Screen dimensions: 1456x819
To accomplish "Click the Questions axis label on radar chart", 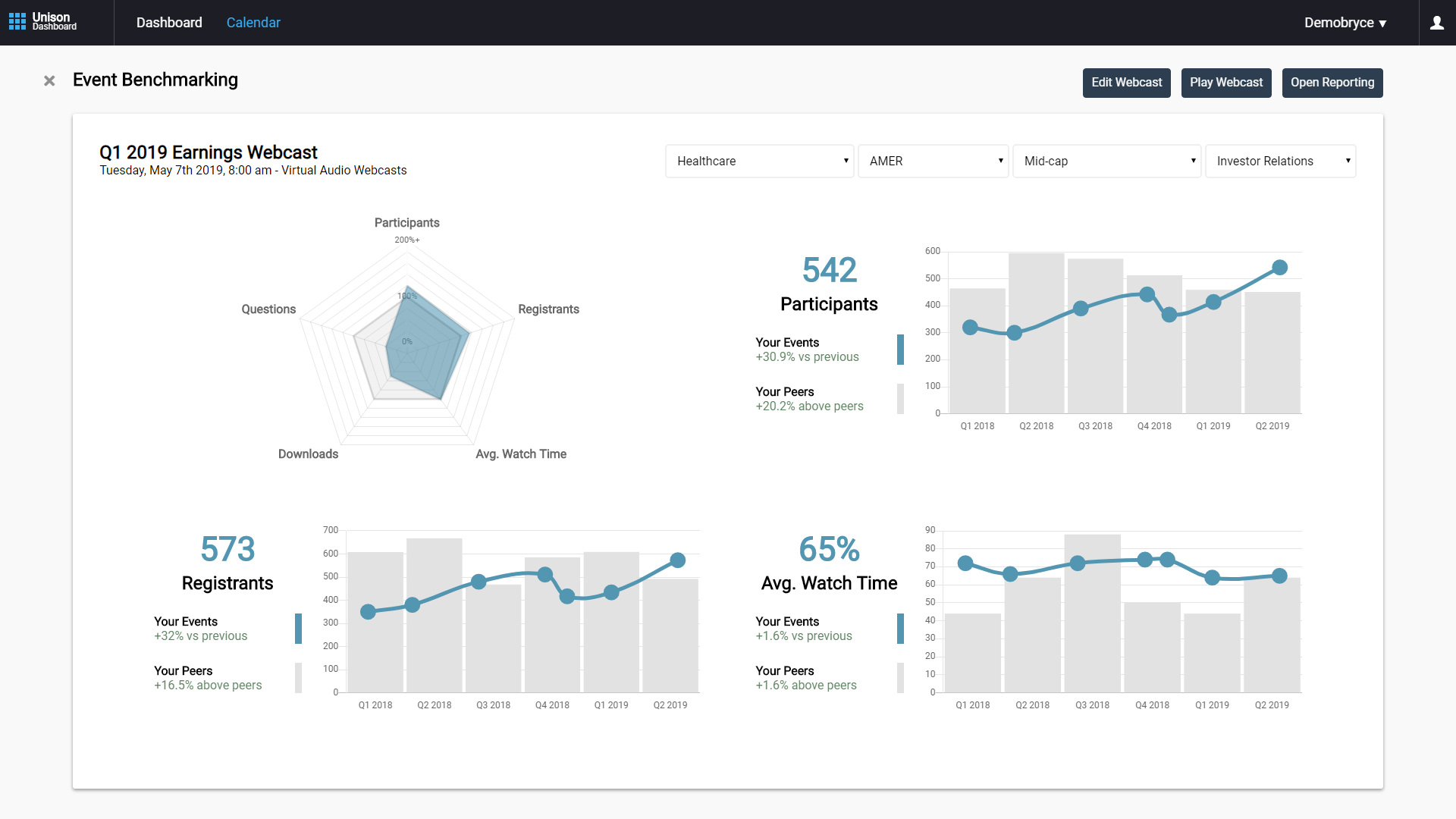I will pyautogui.click(x=268, y=309).
